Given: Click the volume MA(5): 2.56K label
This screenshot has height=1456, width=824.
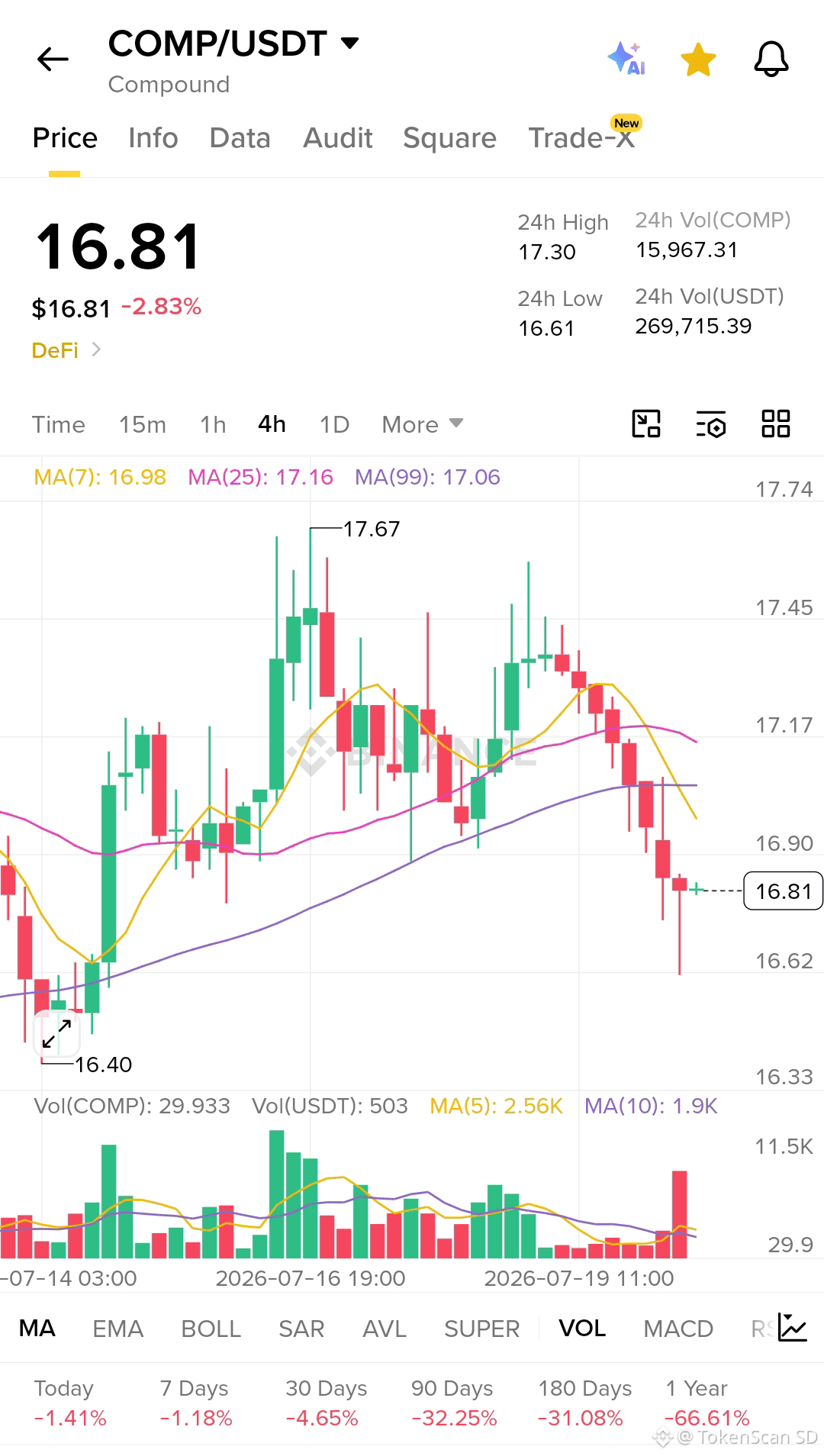Looking at the screenshot, I should pos(496,1106).
